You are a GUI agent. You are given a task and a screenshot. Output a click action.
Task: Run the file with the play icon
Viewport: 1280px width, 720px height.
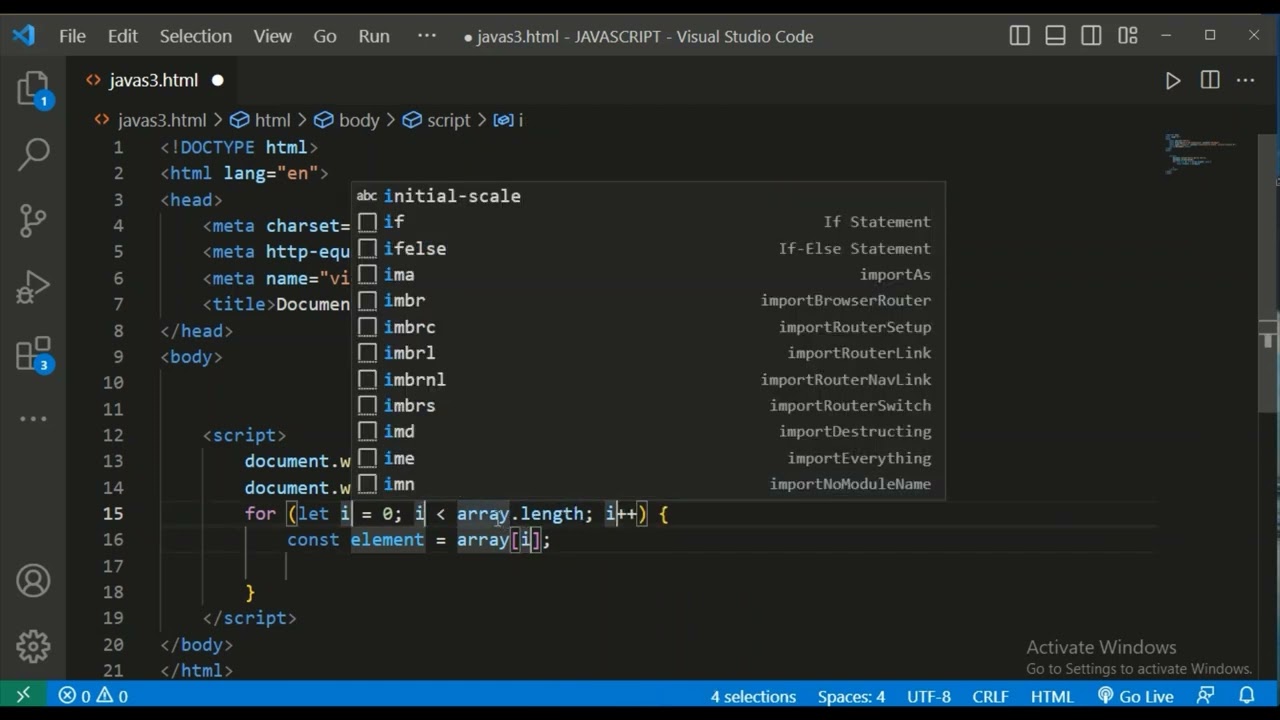pos(1173,80)
